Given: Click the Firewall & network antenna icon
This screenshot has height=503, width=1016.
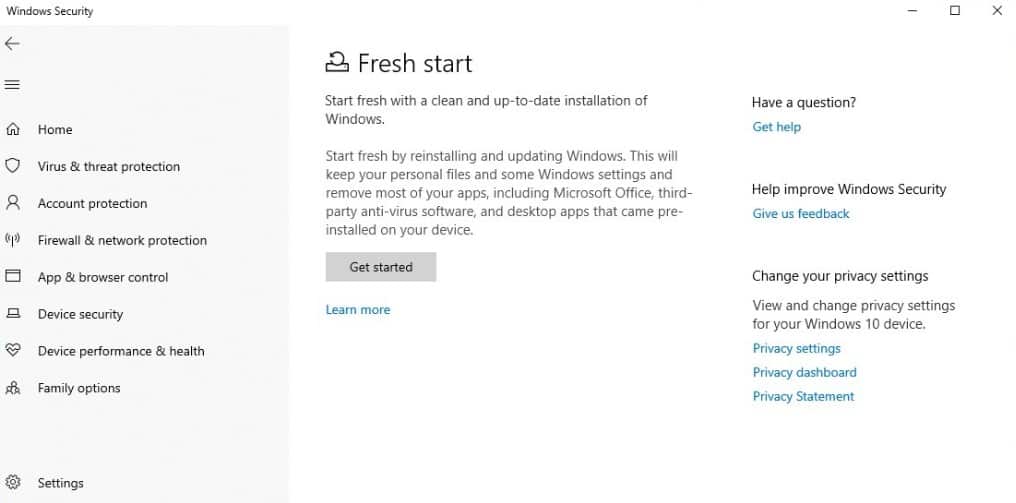Looking at the screenshot, I should (x=13, y=240).
